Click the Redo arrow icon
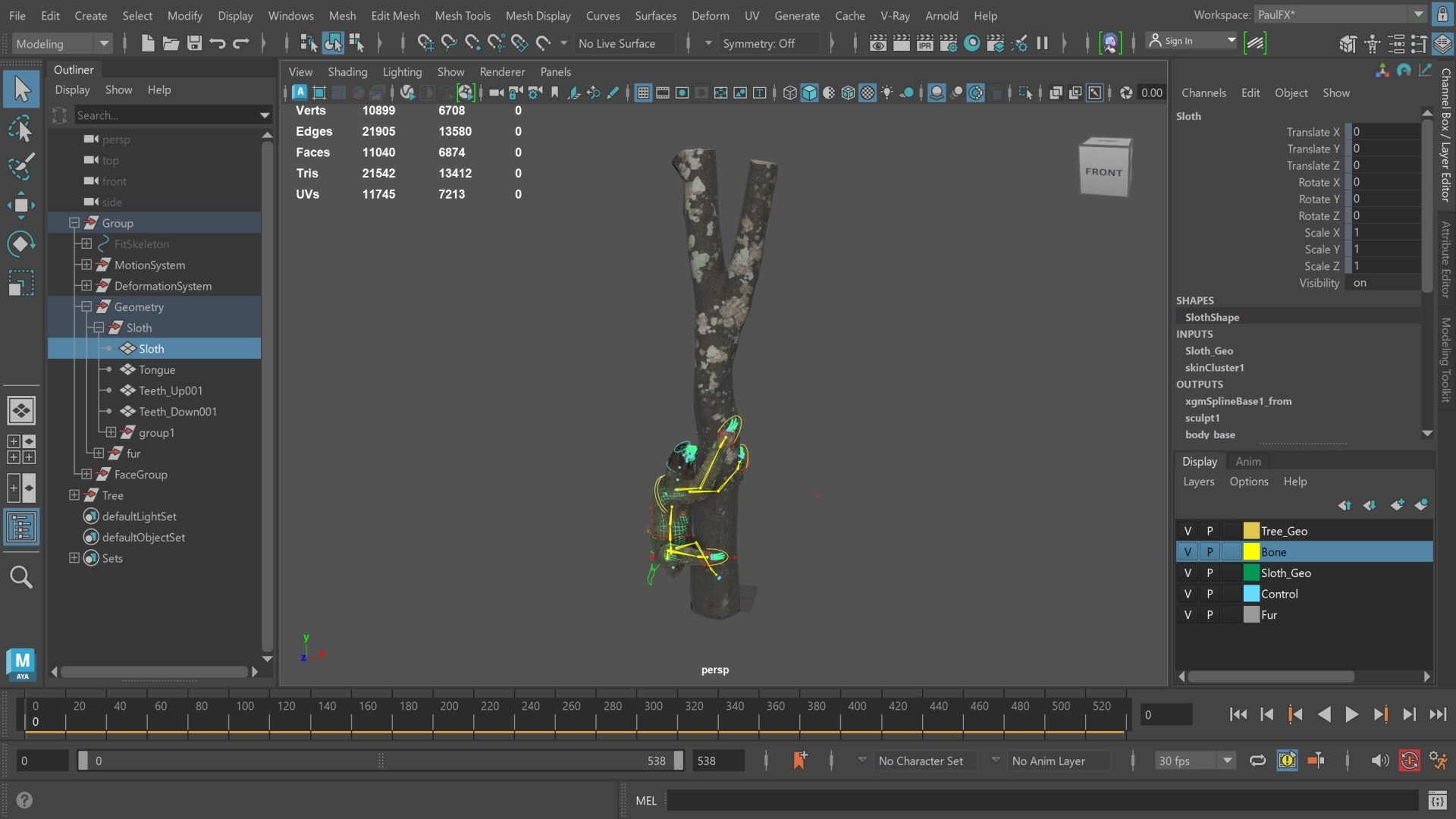This screenshot has width=1456, height=819. tap(241, 43)
